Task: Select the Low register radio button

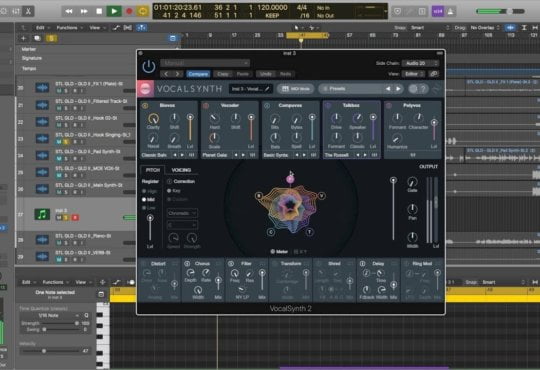Action: tap(144, 208)
